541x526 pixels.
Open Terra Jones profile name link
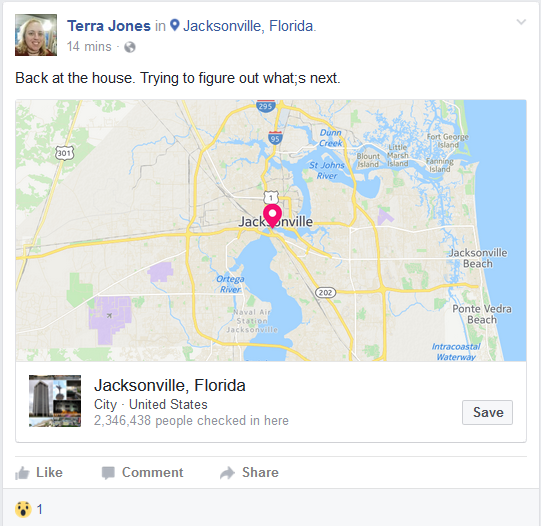tap(109, 26)
